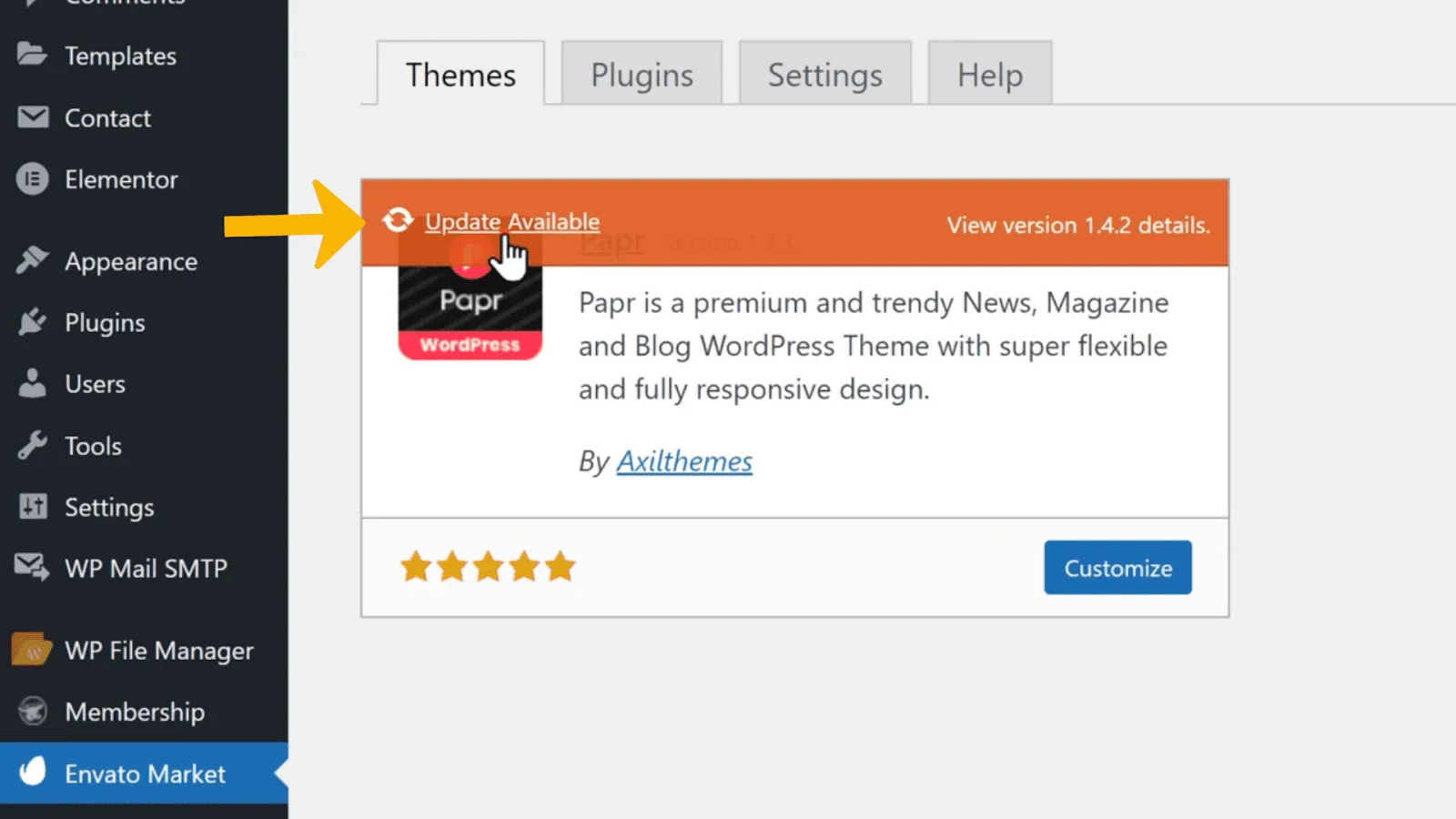Click the WP File Manager folder icon
The image size is (1456, 819).
[32, 650]
